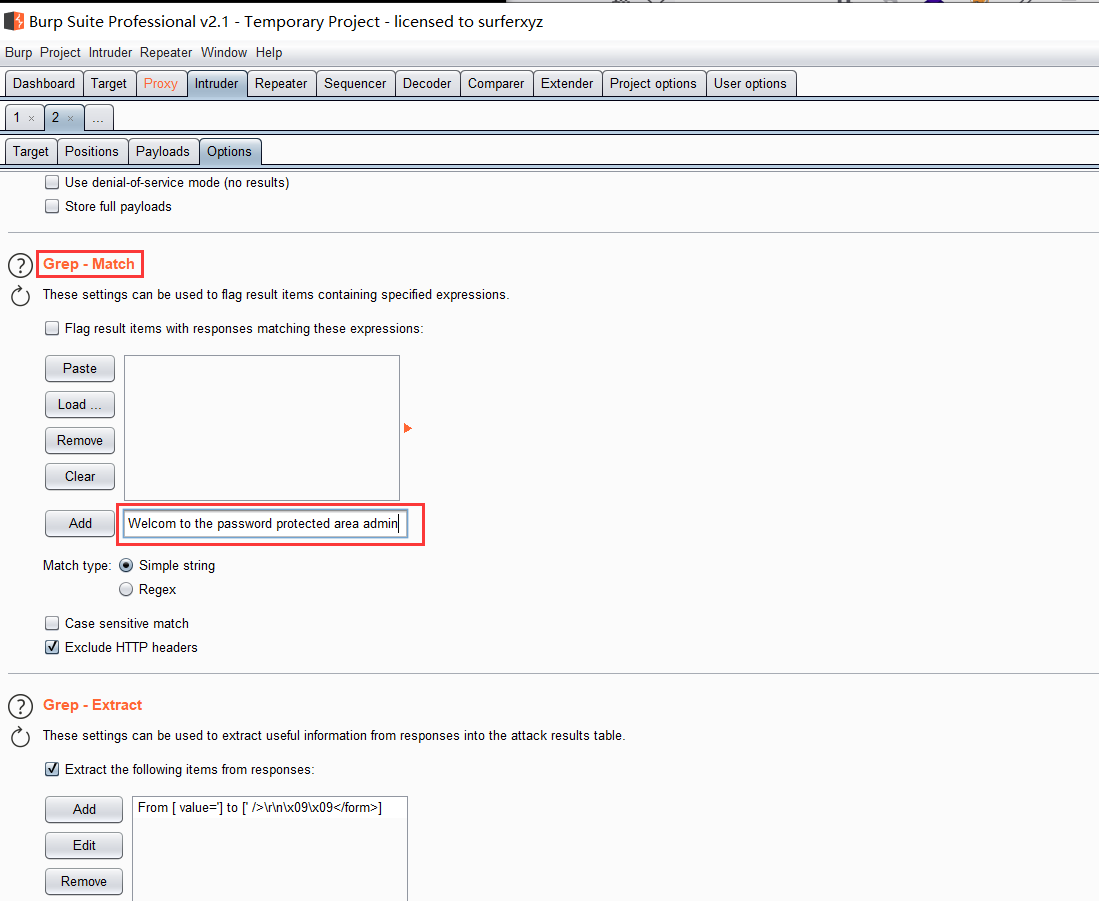This screenshot has height=901, width=1099.
Task: Open User options tab
Action: 750,83
